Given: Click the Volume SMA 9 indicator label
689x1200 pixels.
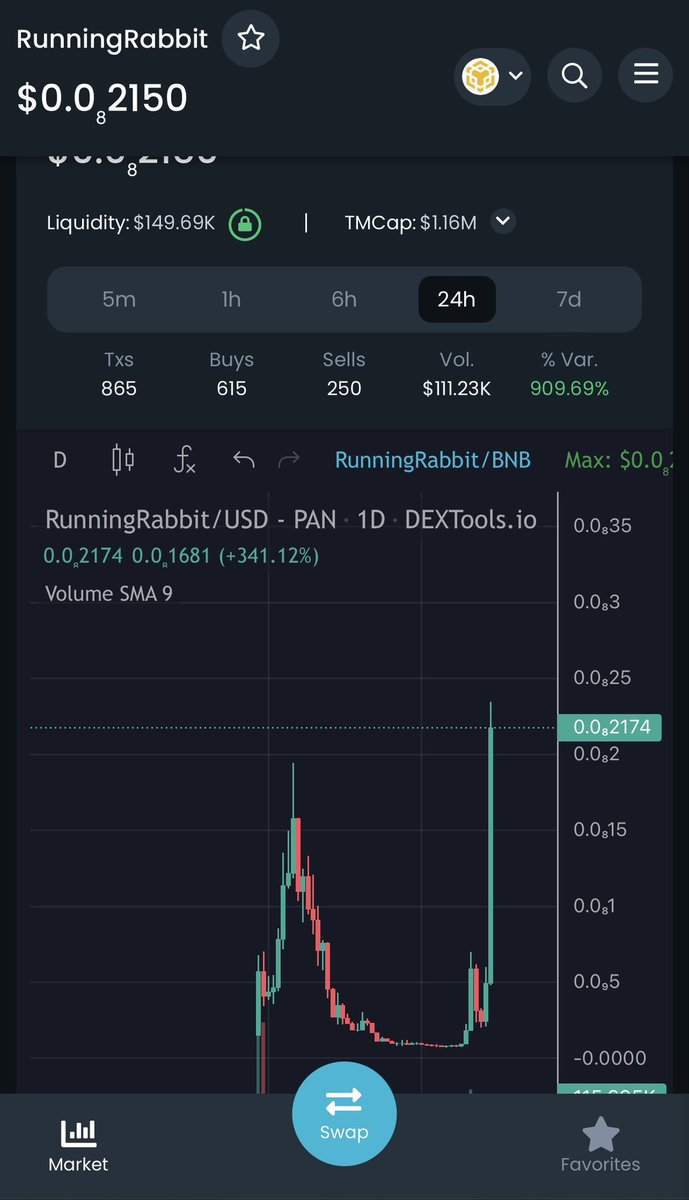Looking at the screenshot, I should pos(109,593).
